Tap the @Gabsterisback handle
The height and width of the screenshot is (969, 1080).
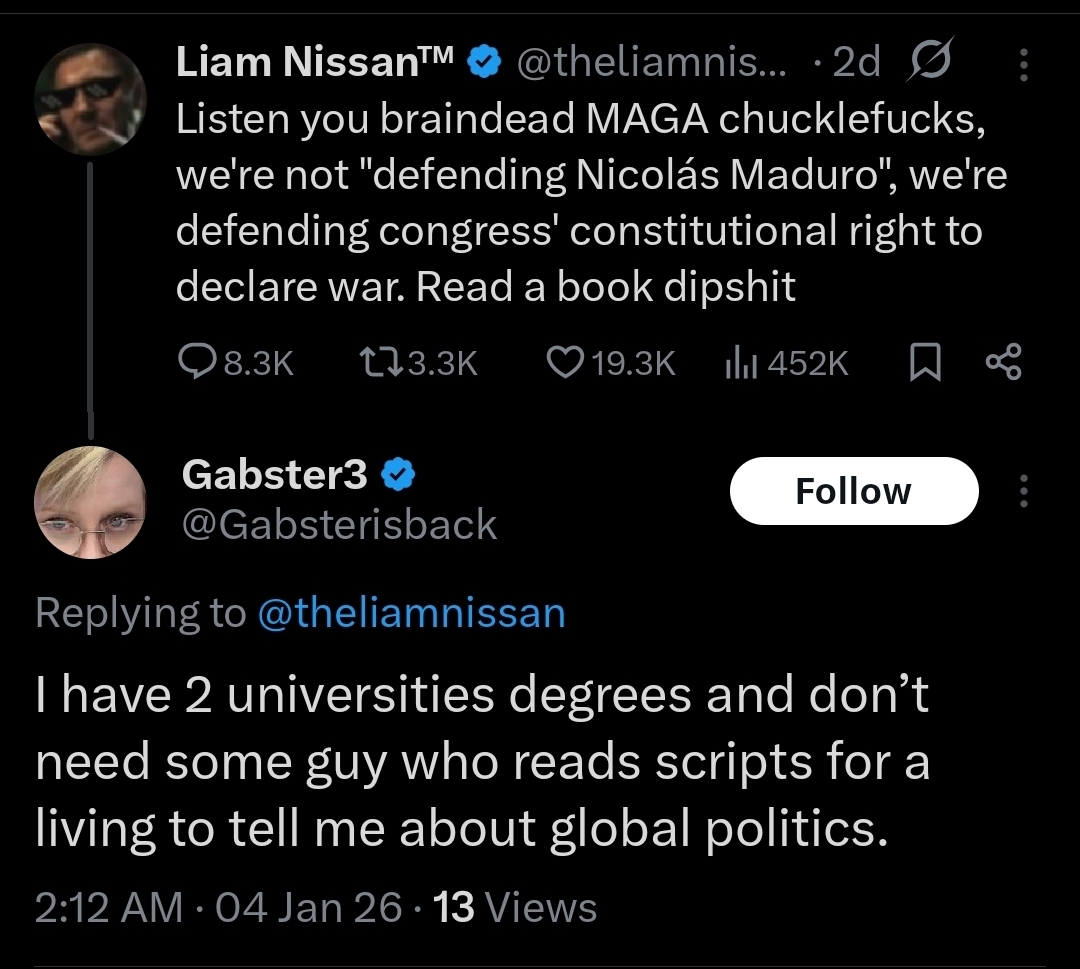(x=339, y=524)
